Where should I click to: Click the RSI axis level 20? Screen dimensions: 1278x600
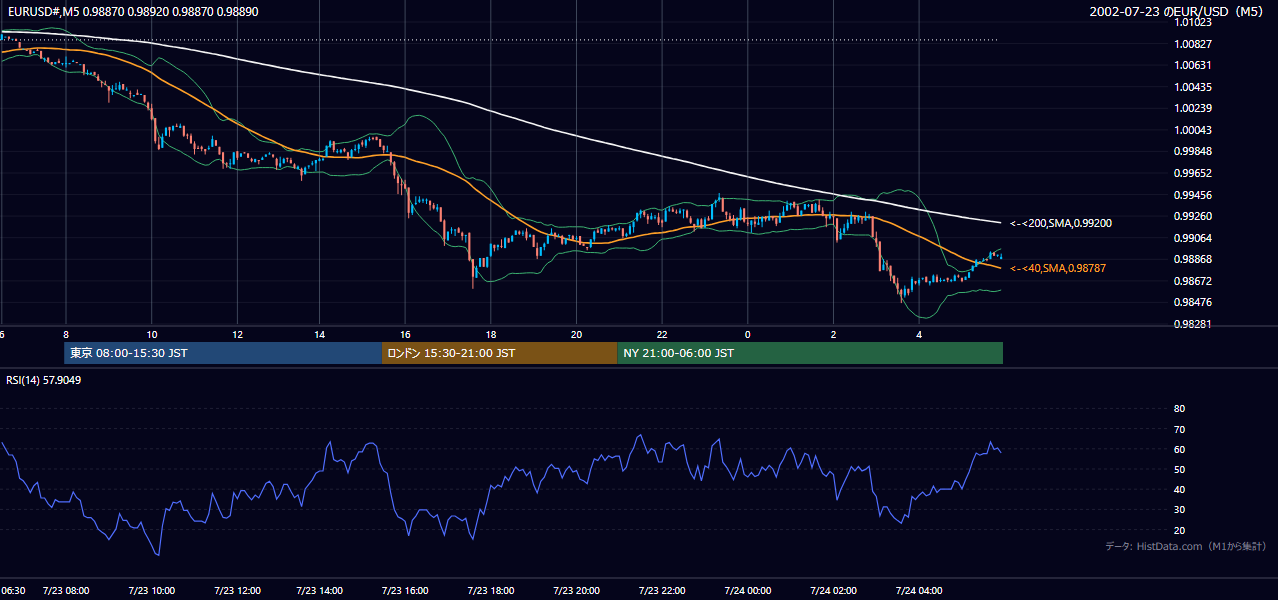point(1179,530)
